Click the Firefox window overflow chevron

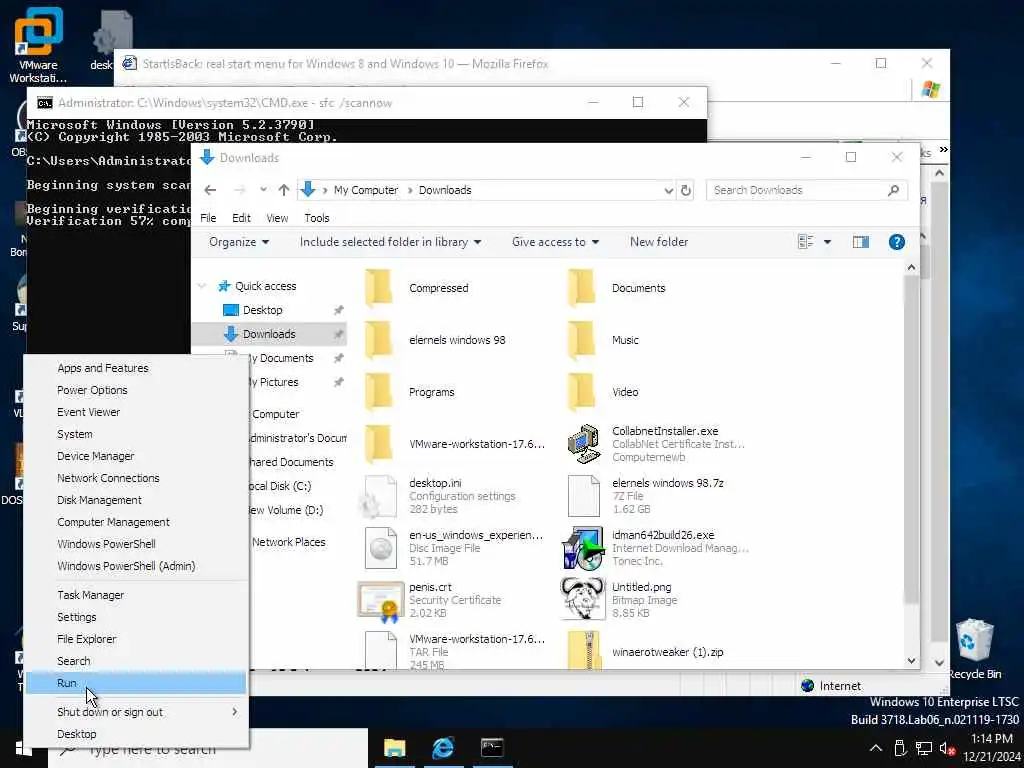click(943, 150)
